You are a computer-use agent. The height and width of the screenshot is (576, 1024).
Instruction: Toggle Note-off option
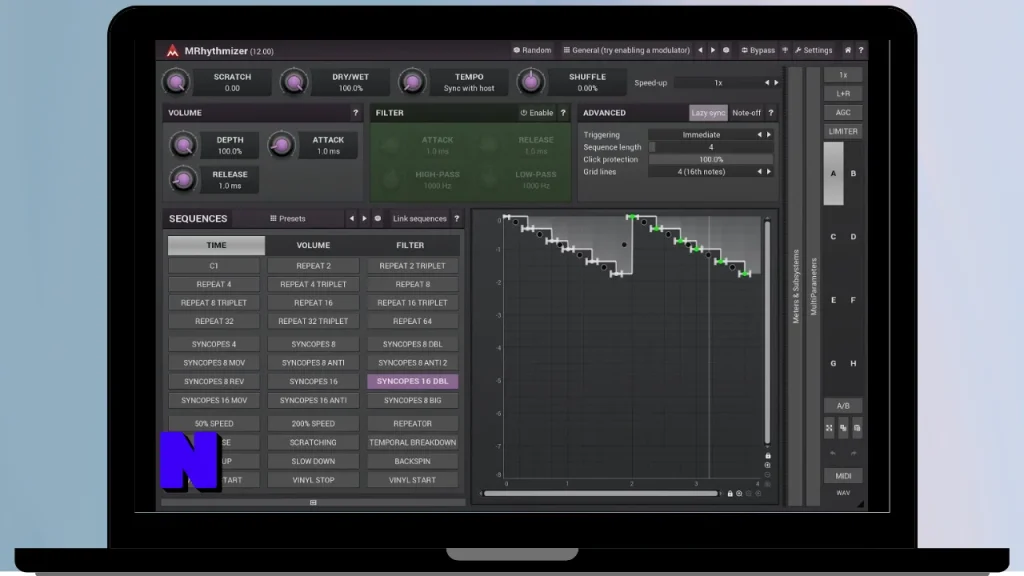click(746, 113)
